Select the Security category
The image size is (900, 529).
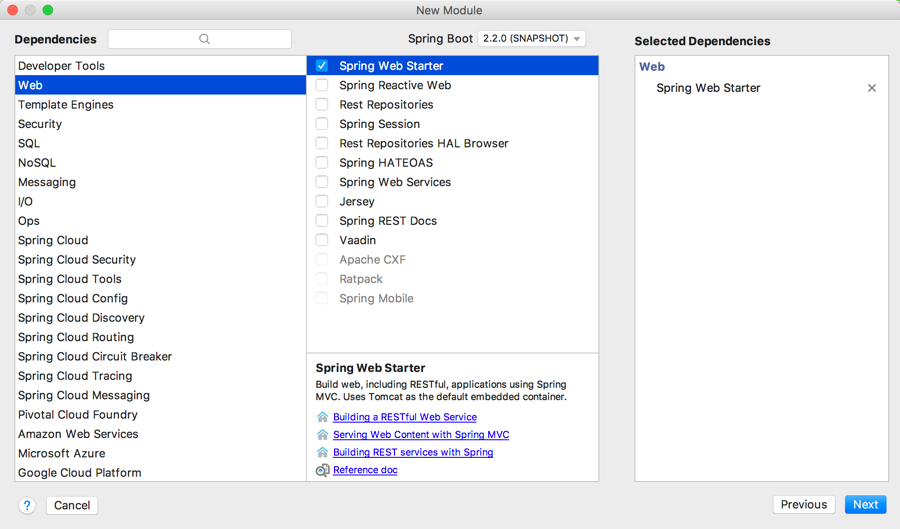[40, 124]
